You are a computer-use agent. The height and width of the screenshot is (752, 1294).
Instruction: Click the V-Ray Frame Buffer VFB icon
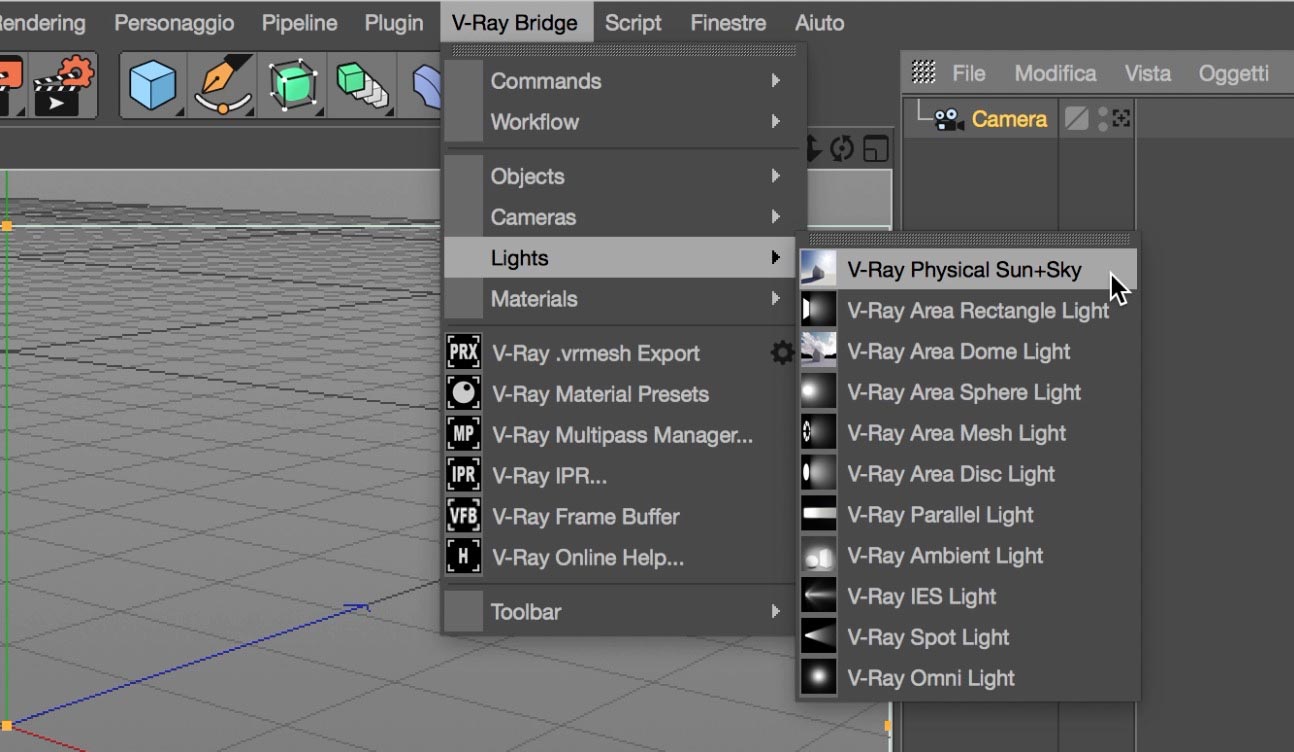[x=464, y=517]
